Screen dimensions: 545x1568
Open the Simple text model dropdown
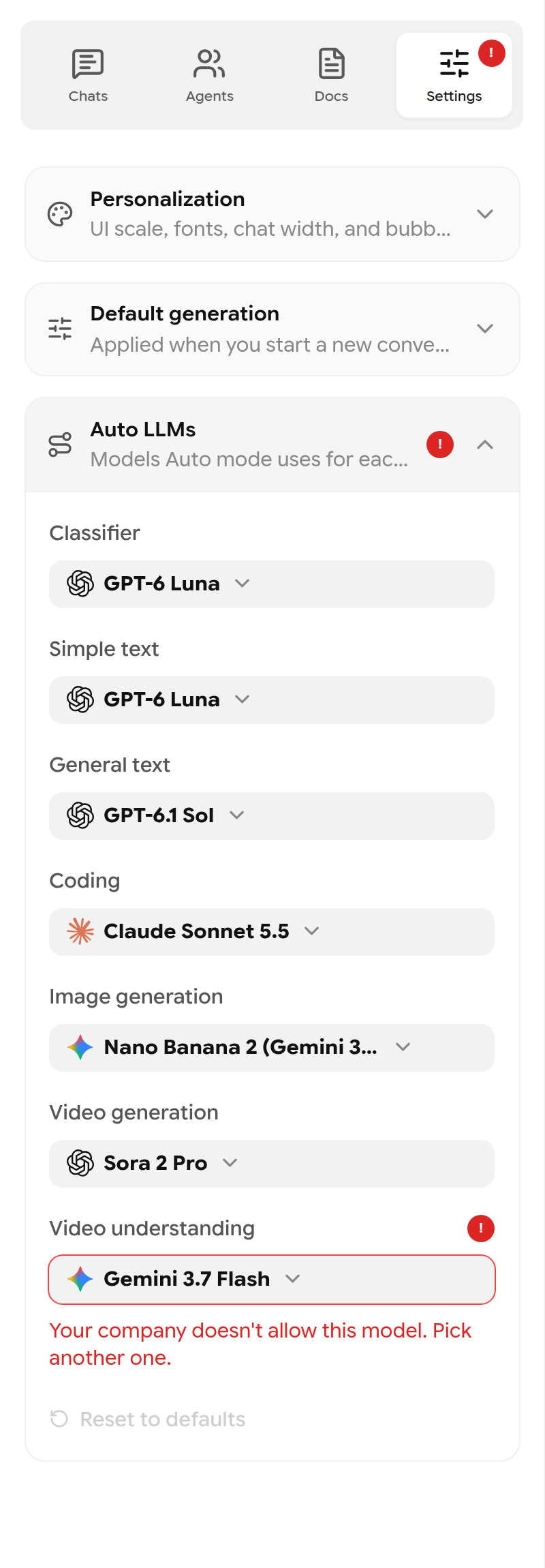(x=272, y=700)
